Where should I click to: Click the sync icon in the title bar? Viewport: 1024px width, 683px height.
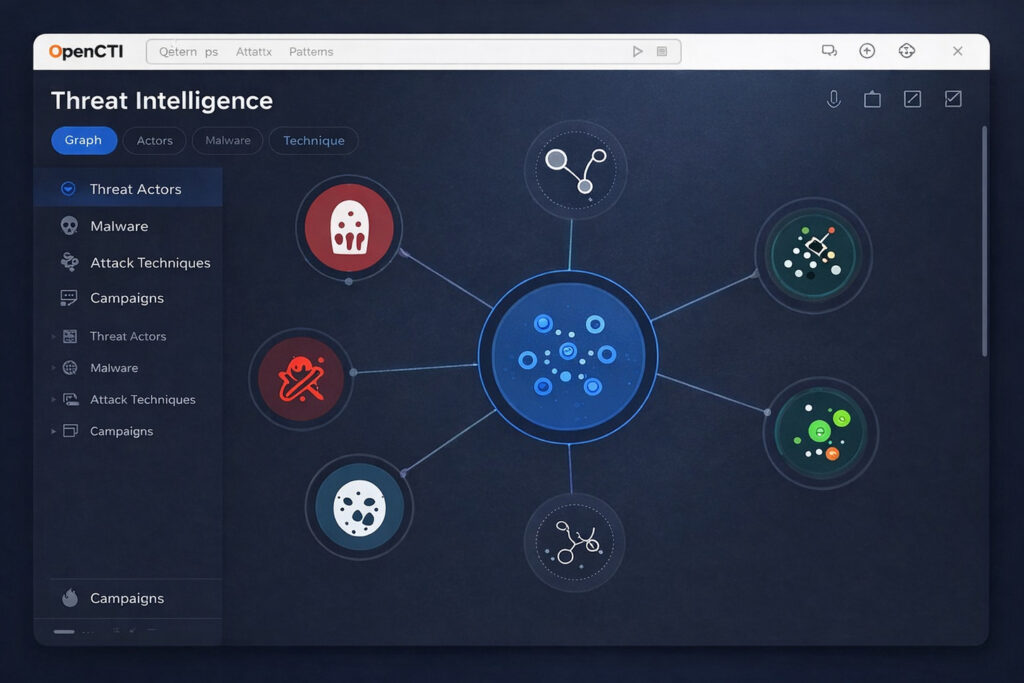(x=907, y=50)
